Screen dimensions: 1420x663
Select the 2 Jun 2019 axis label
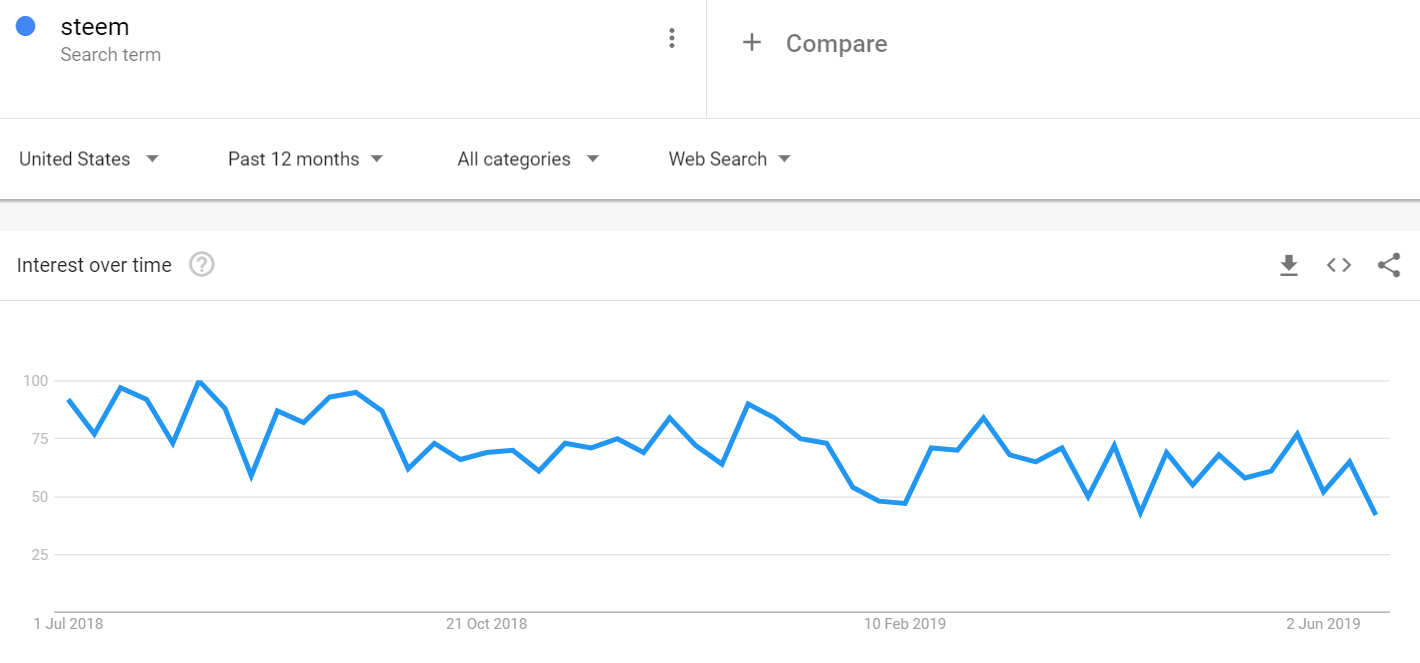(1323, 624)
